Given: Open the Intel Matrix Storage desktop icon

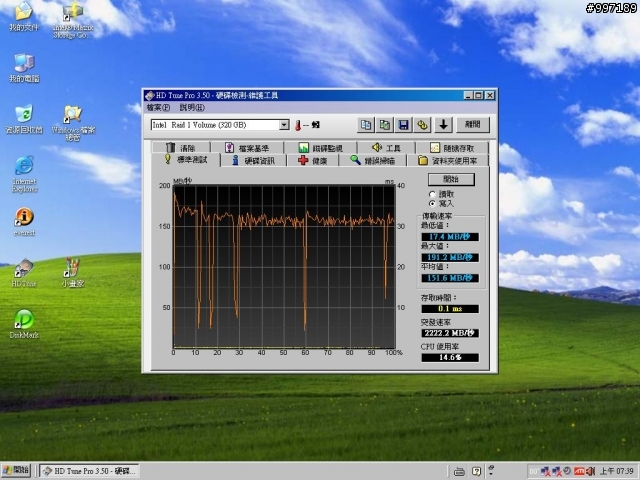Looking at the screenshot, I should (x=73, y=20).
